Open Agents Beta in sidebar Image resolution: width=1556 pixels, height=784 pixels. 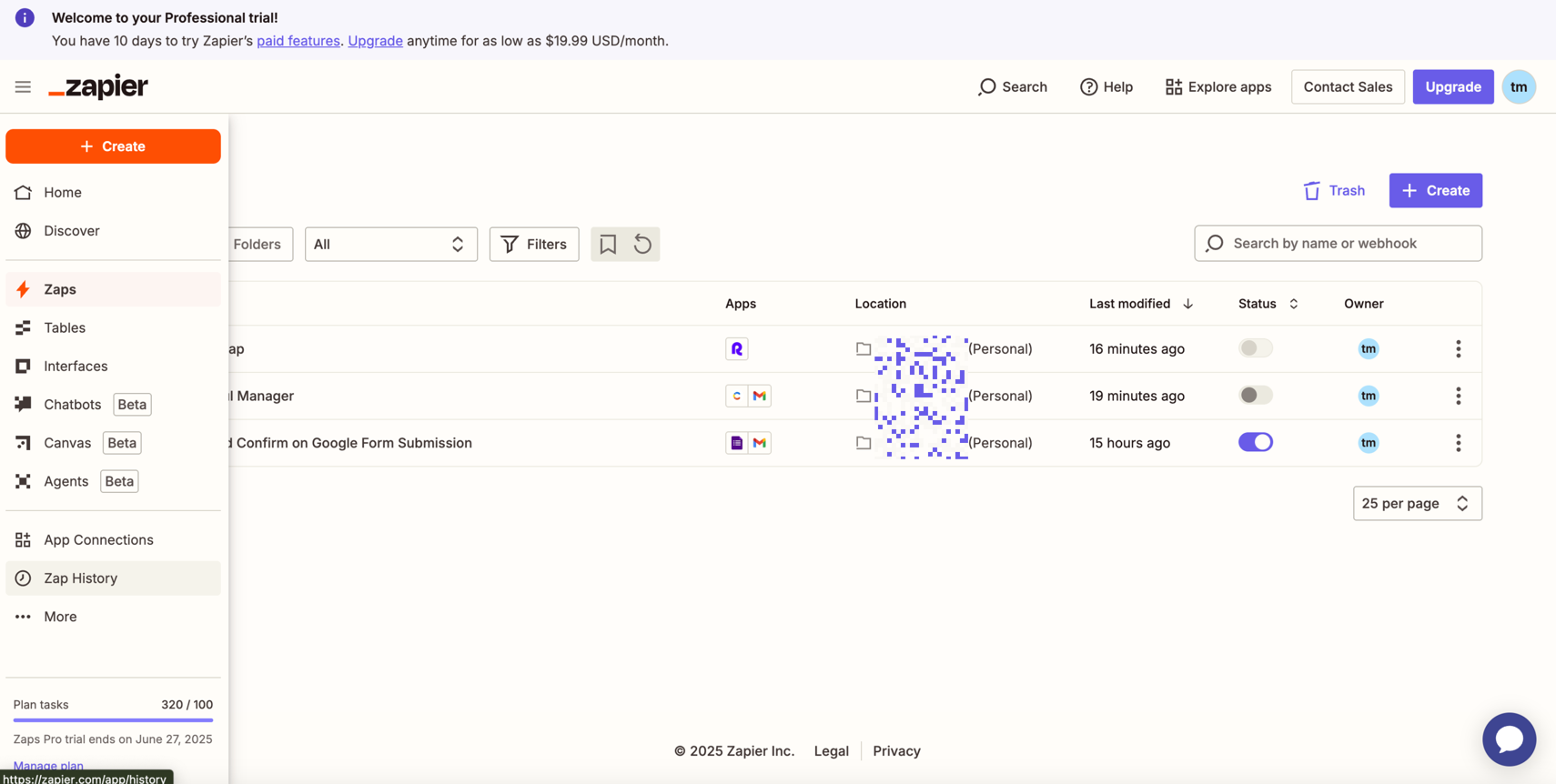pyautogui.click(x=113, y=481)
